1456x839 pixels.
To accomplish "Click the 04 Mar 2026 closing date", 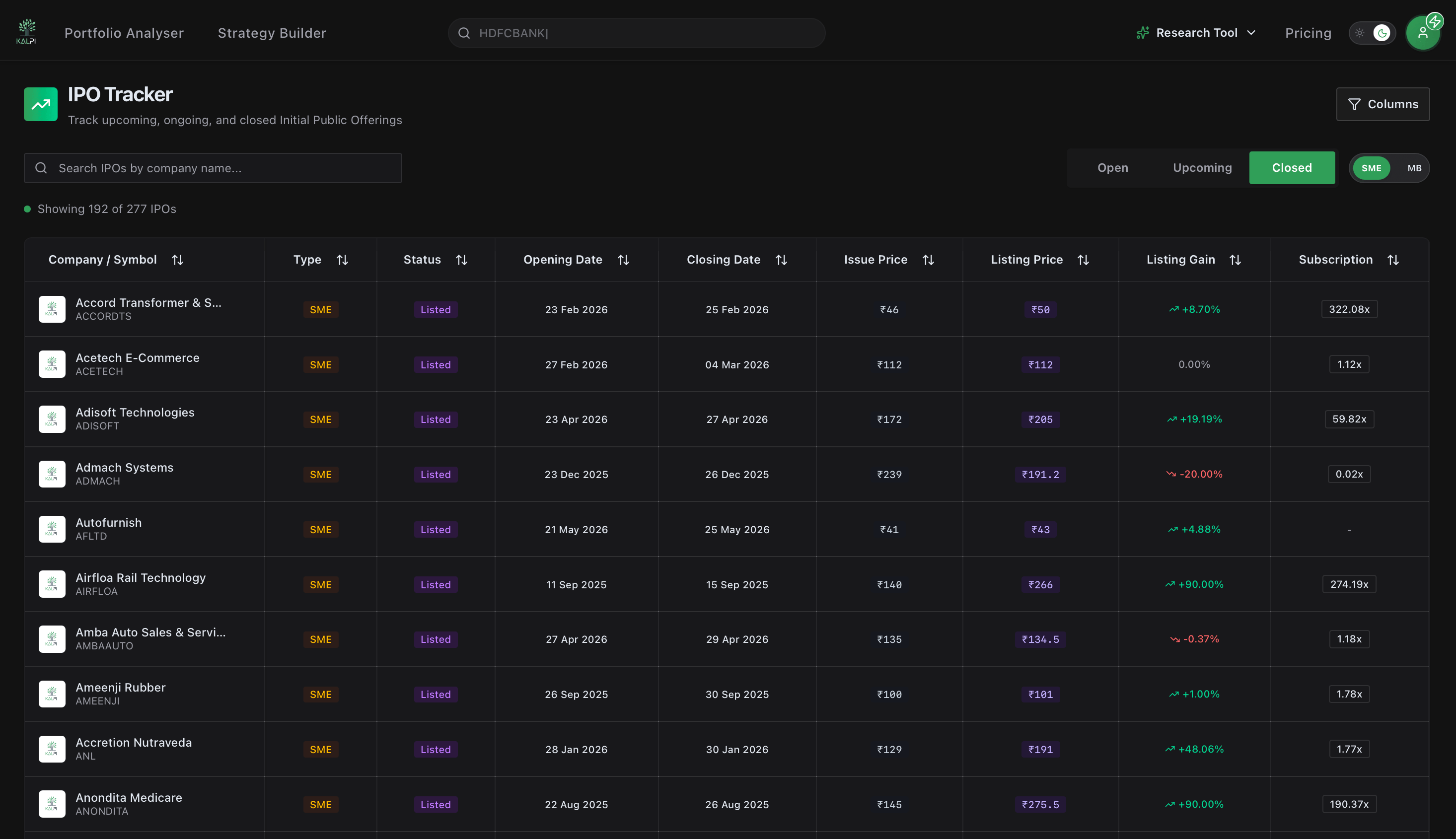I will coord(736,365).
